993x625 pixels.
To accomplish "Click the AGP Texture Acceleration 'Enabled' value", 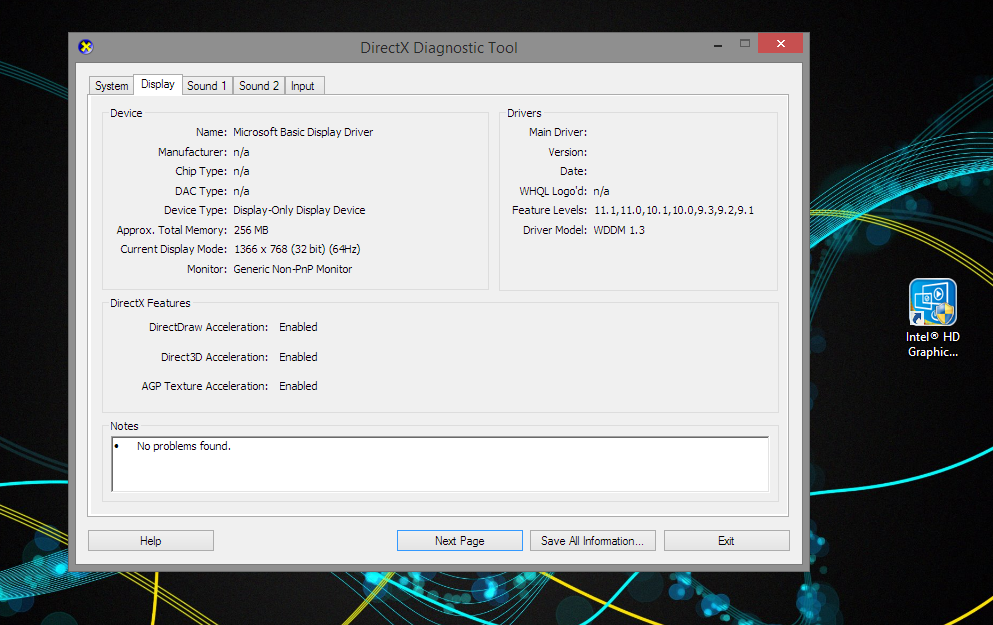I will pos(298,386).
